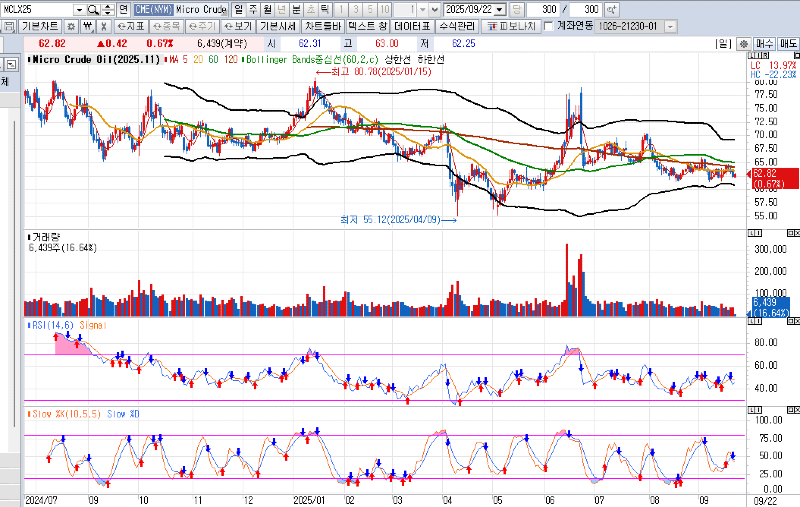Screen dimensions: 800x507
Task: Click the first 300 bar count field
Action: [x=548, y=8]
